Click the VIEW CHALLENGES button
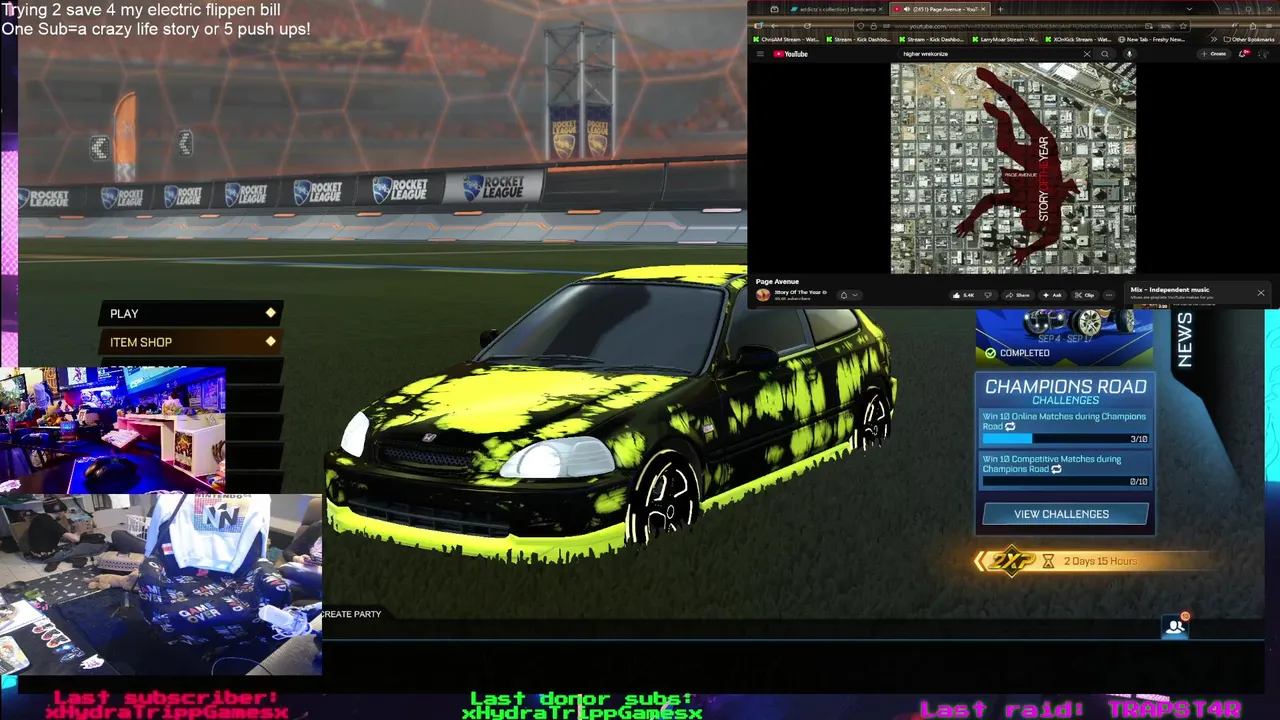 point(1065,514)
